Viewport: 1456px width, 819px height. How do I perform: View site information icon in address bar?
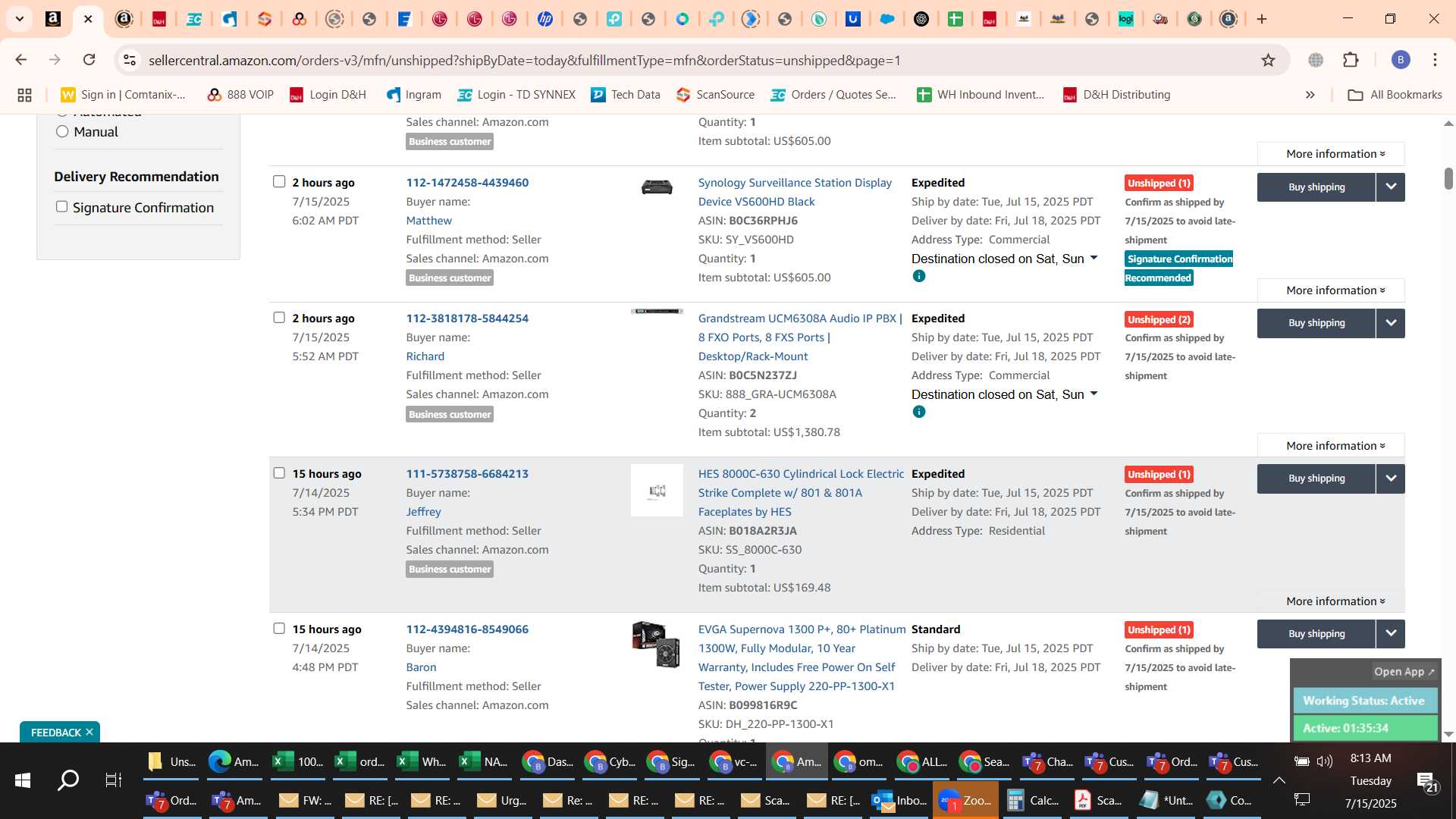coord(130,60)
